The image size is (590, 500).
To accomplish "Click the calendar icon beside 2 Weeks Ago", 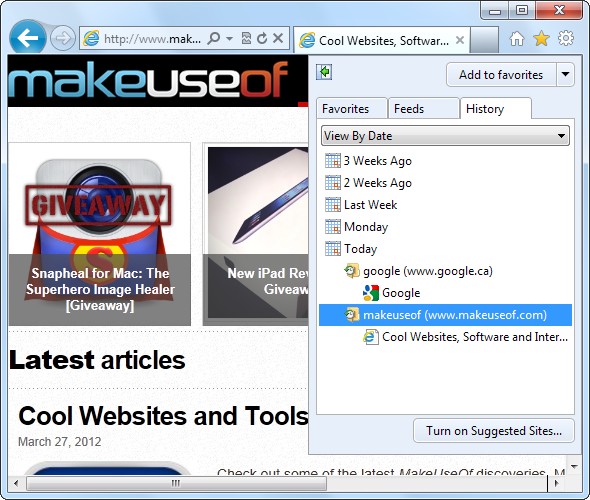I will 333,183.
